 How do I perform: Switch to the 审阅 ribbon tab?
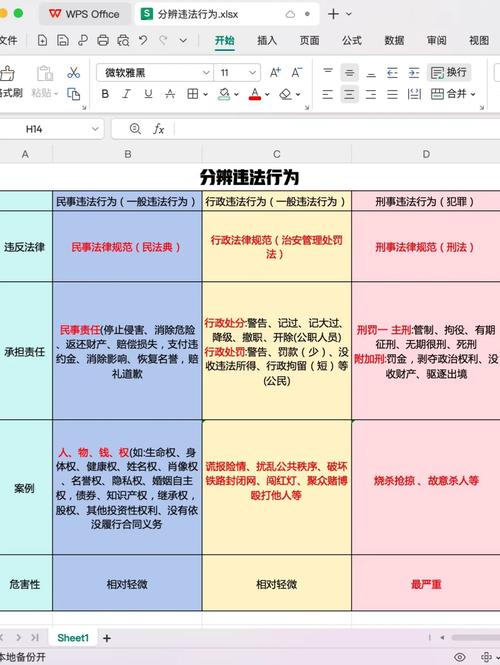436,41
